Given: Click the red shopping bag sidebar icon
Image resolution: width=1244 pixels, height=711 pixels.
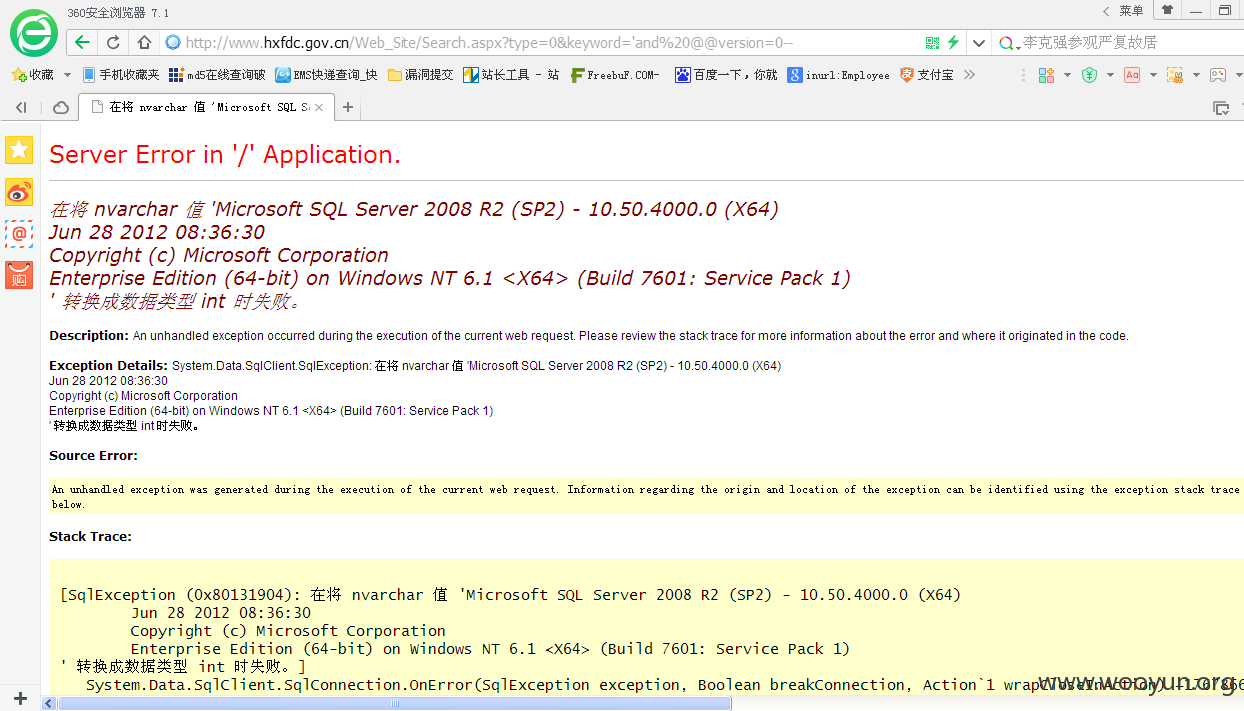Looking at the screenshot, I should [x=19, y=275].
